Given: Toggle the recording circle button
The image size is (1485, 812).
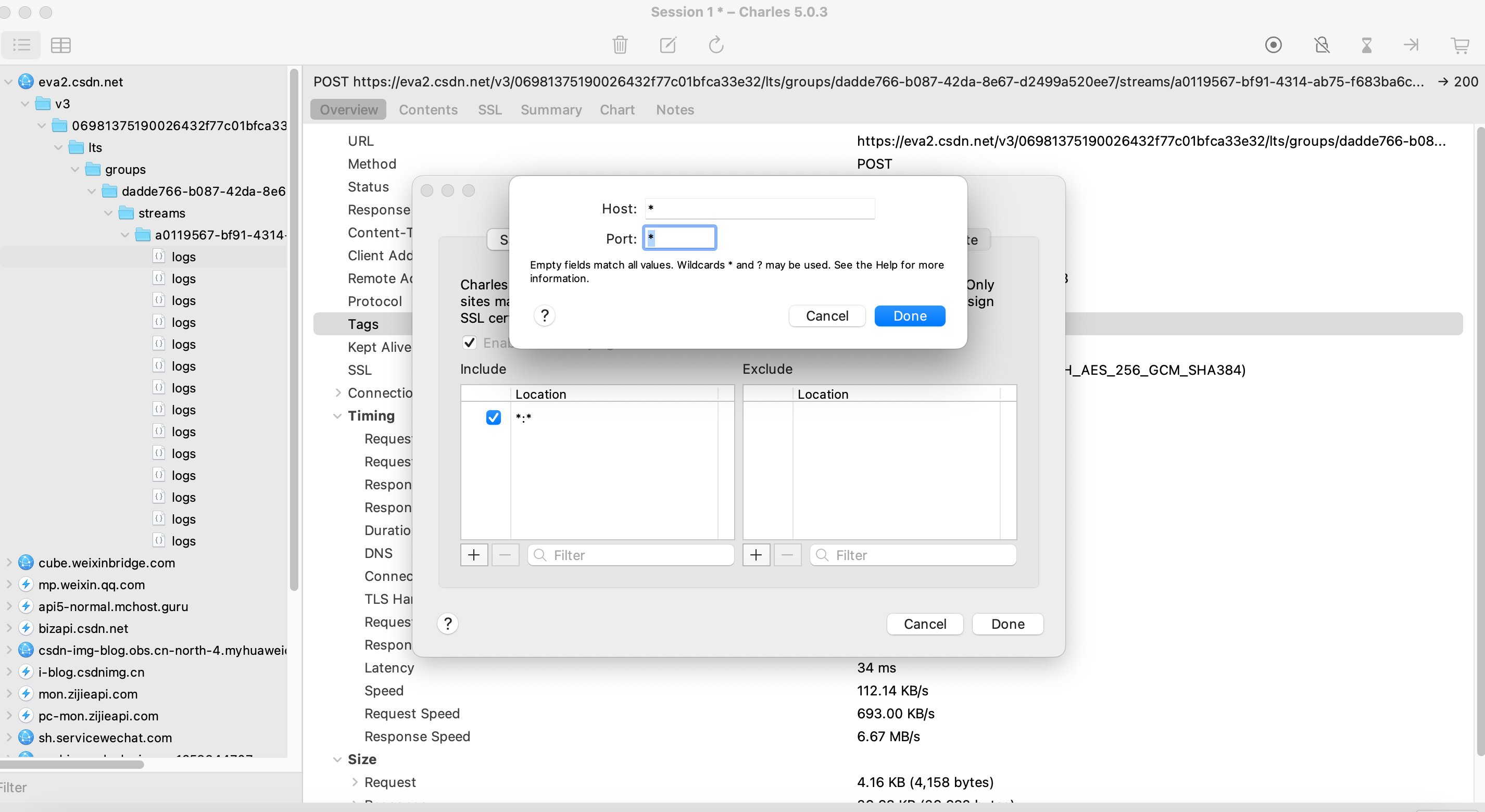Looking at the screenshot, I should click(x=1273, y=44).
